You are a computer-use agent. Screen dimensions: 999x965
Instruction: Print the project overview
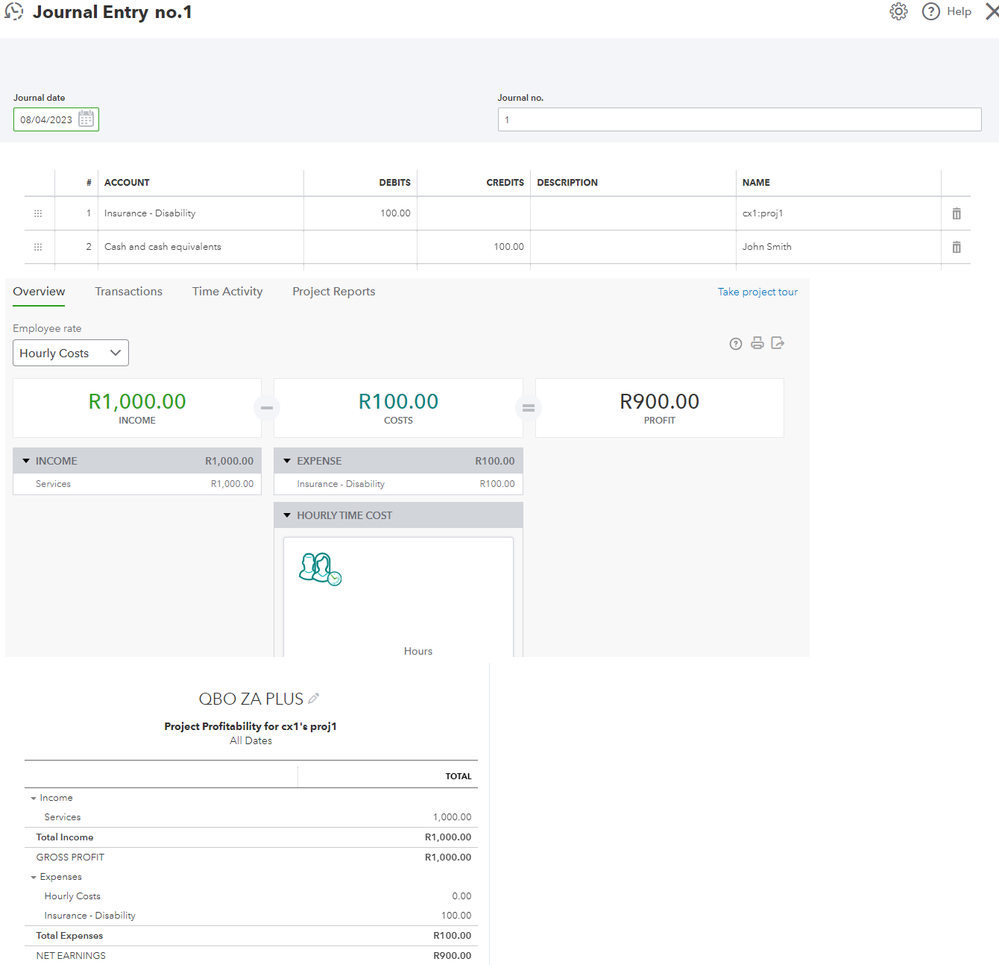click(757, 343)
